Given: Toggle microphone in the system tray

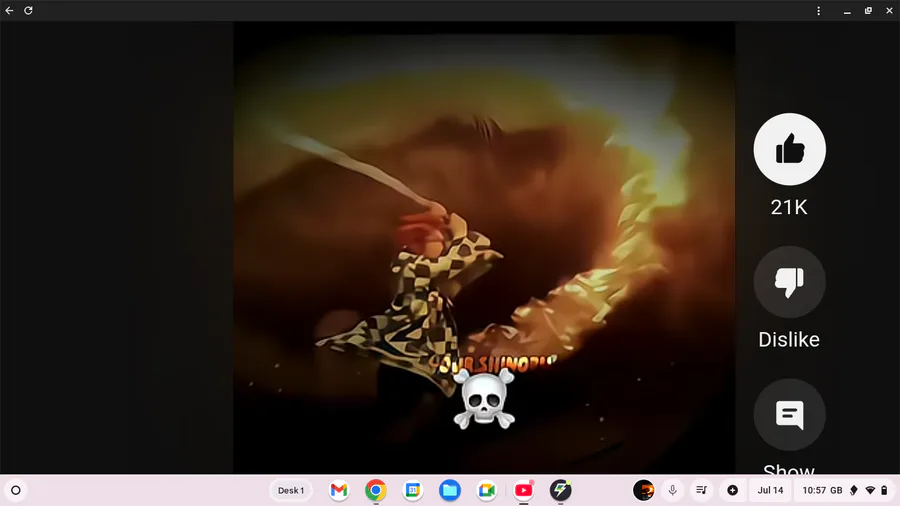Looking at the screenshot, I should pyautogui.click(x=672, y=490).
